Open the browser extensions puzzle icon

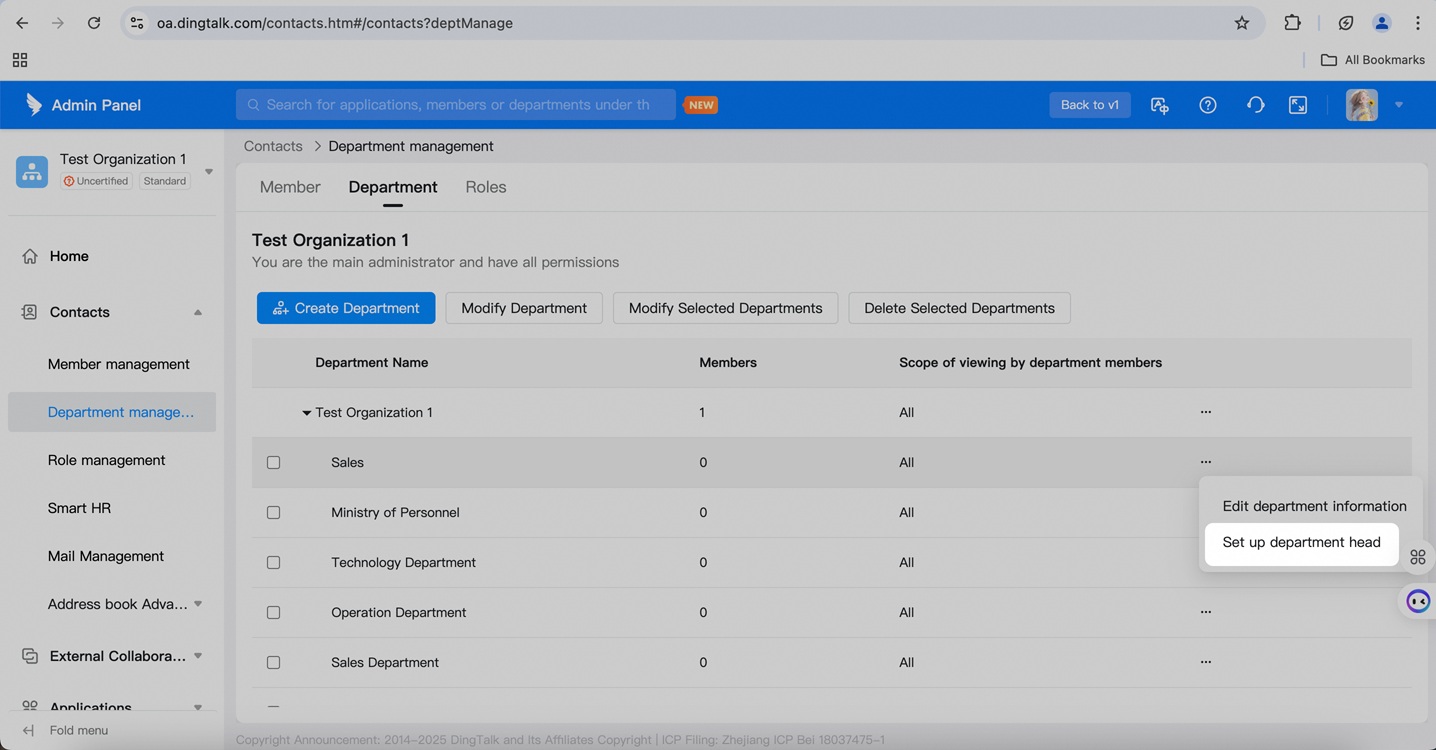click(1292, 23)
